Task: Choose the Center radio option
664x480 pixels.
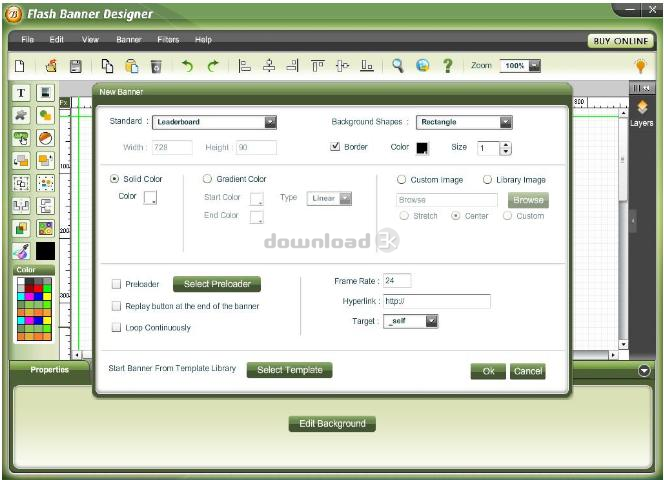Action: (456, 216)
